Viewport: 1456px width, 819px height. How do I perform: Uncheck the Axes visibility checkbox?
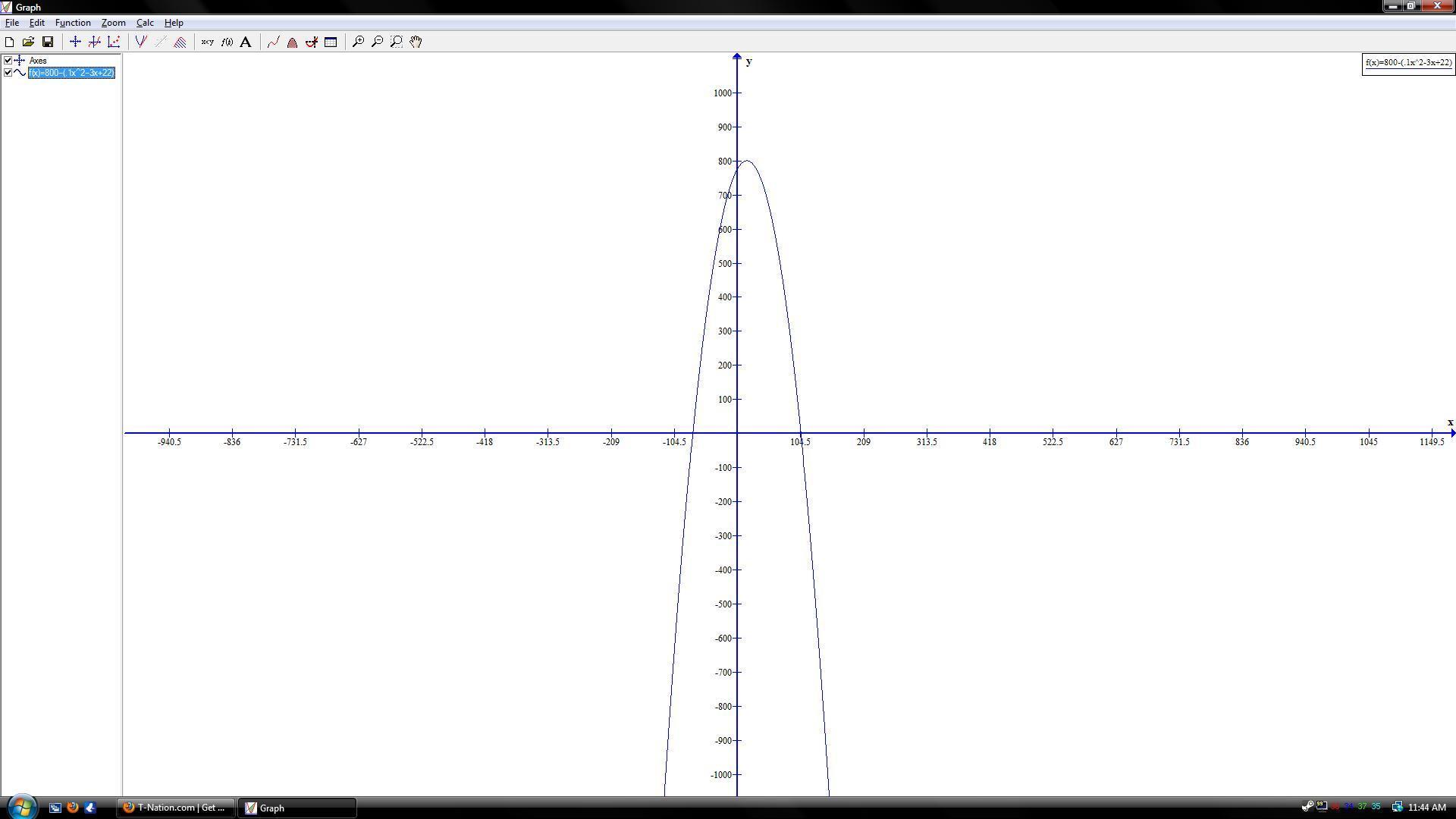click(x=8, y=60)
